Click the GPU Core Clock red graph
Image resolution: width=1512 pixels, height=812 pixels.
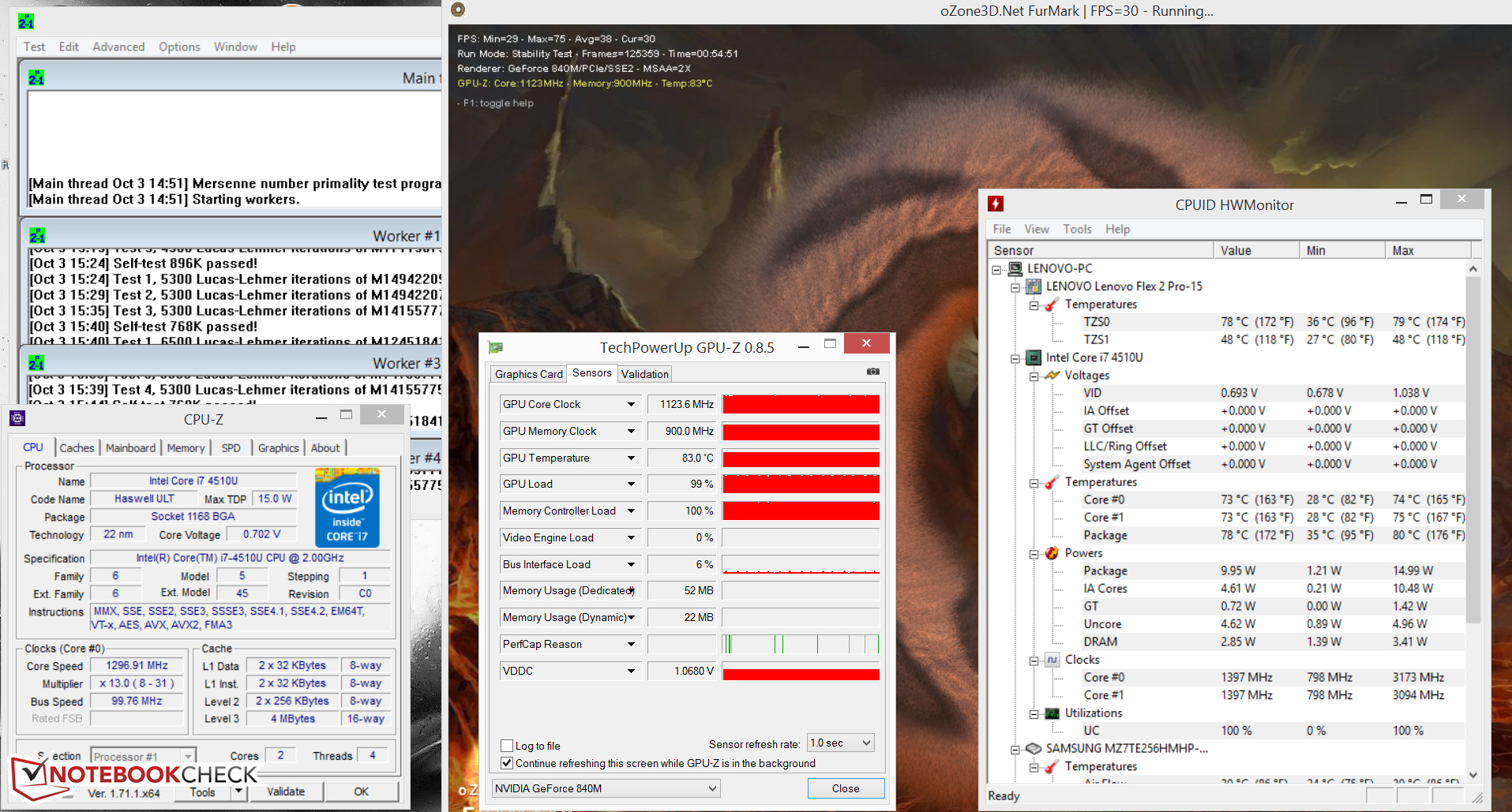point(801,405)
